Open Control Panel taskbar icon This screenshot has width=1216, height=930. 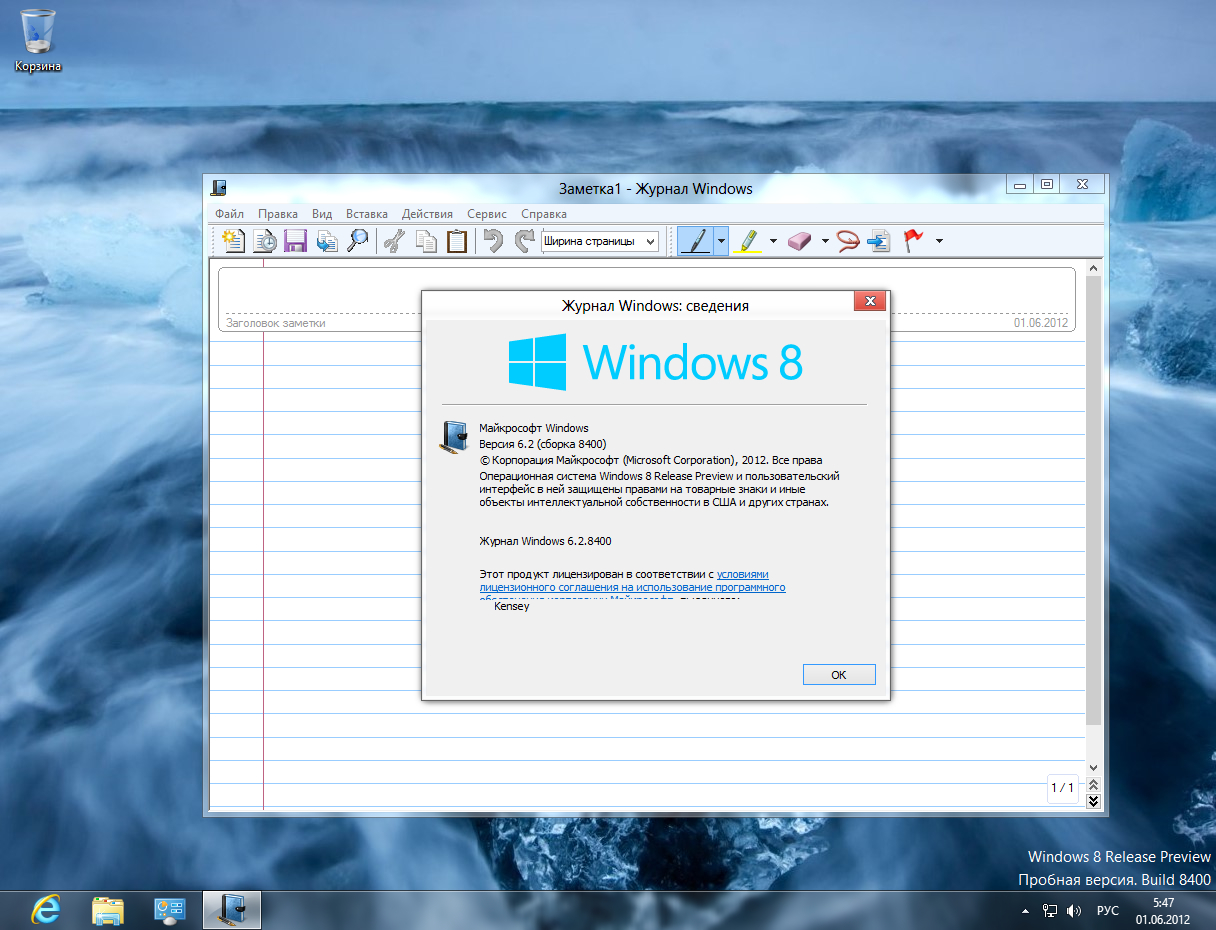170,909
